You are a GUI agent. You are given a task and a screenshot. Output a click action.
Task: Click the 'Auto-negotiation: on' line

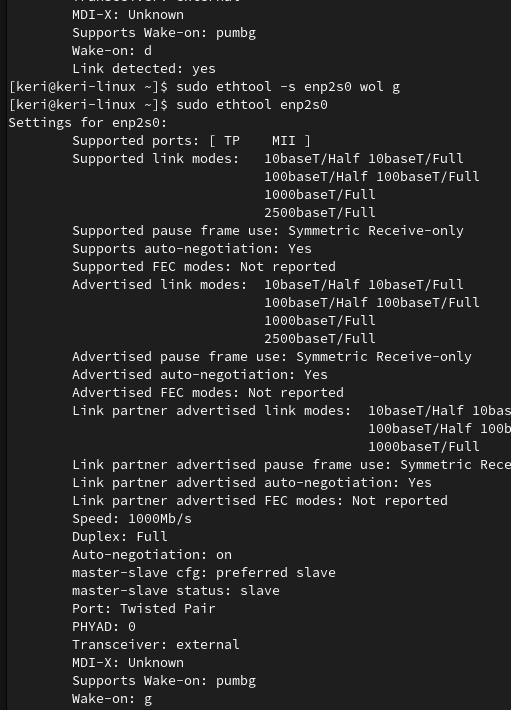coord(152,555)
